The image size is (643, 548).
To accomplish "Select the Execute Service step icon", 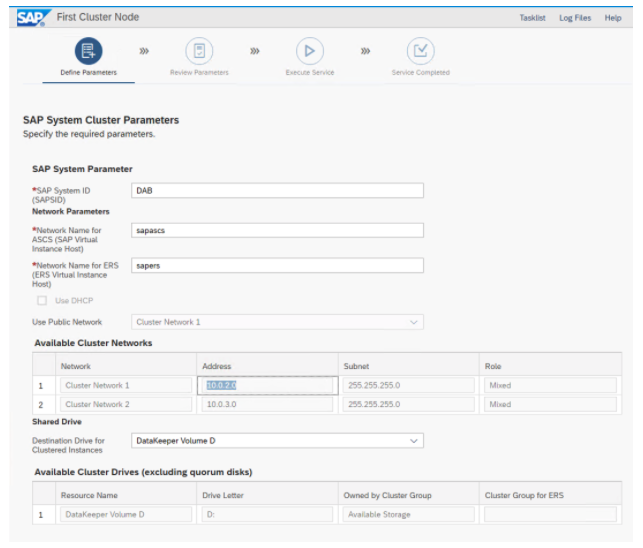I will 310,51.
